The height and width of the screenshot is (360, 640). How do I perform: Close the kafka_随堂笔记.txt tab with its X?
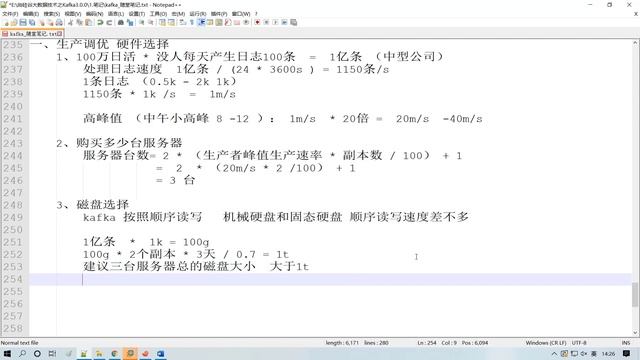click(60, 34)
